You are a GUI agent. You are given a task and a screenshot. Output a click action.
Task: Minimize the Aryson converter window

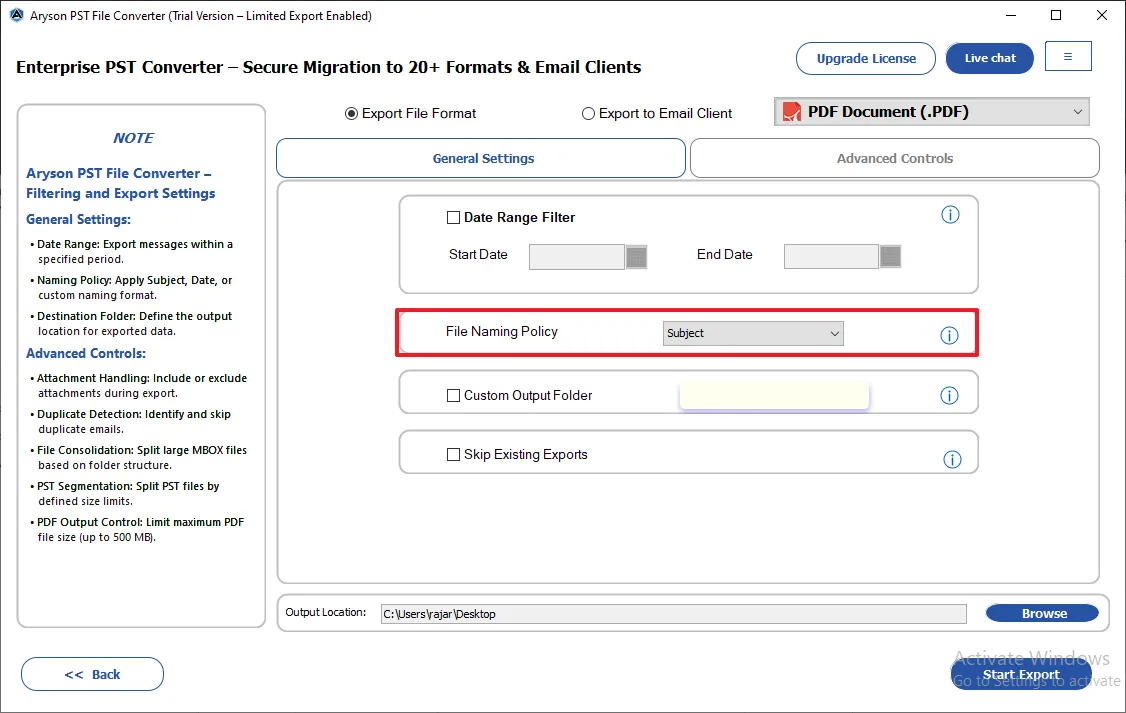point(1010,15)
